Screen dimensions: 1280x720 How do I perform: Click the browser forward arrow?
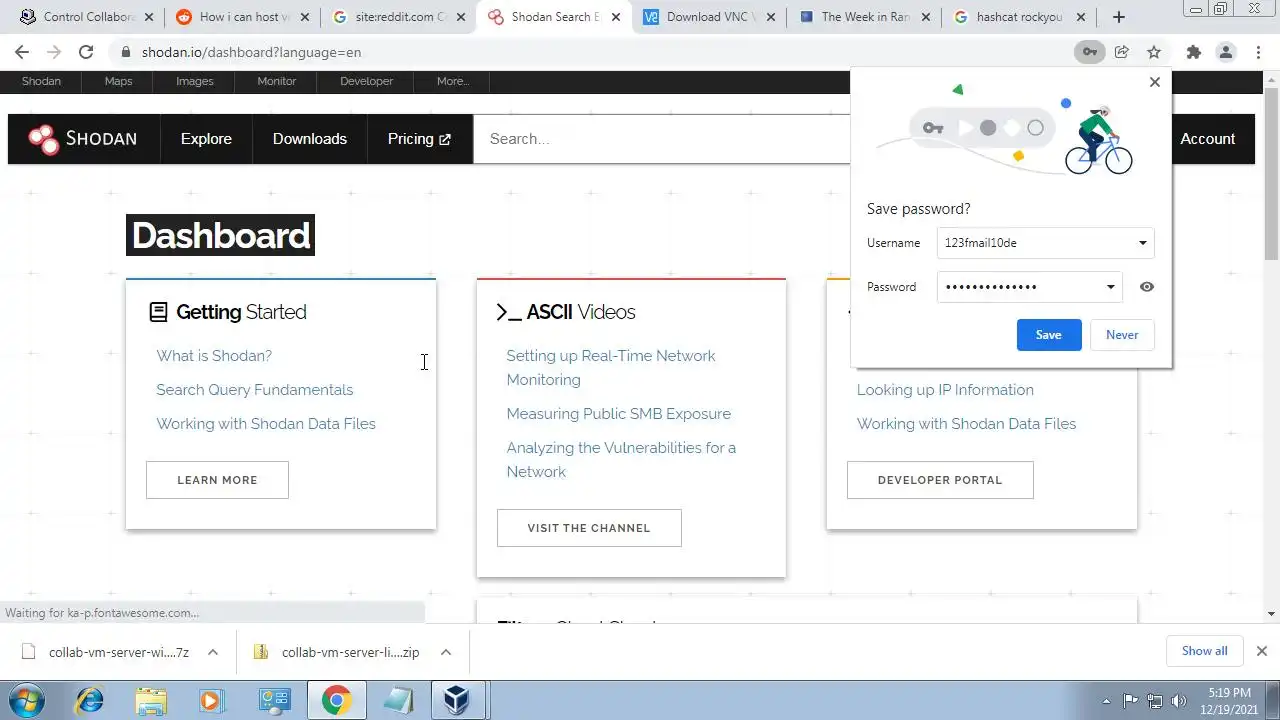54,52
